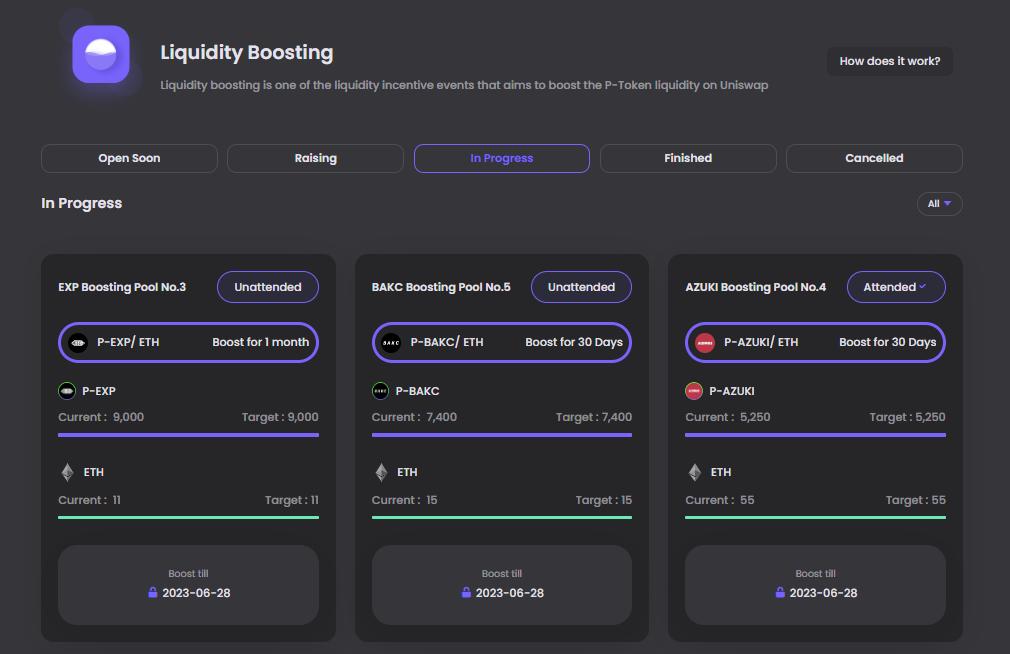Image resolution: width=1010 pixels, height=654 pixels.
Task: Click the lock icon in AZUKI pool's boost date
Action: (780, 593)
